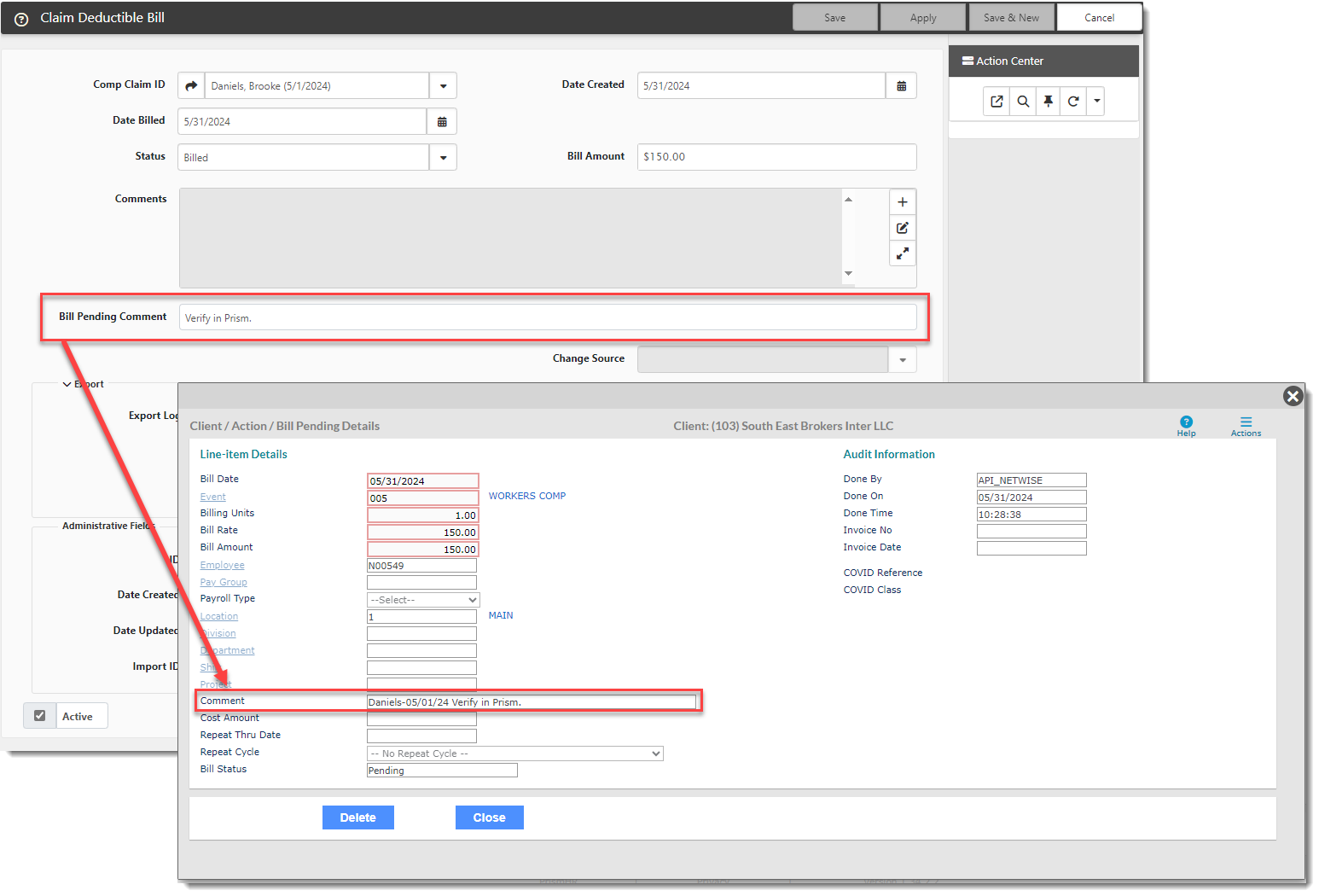The width and height of the screenshot is (1319, 896).
Task: Open the Actions menu in popup
Action: click(x=1246, y=426)
